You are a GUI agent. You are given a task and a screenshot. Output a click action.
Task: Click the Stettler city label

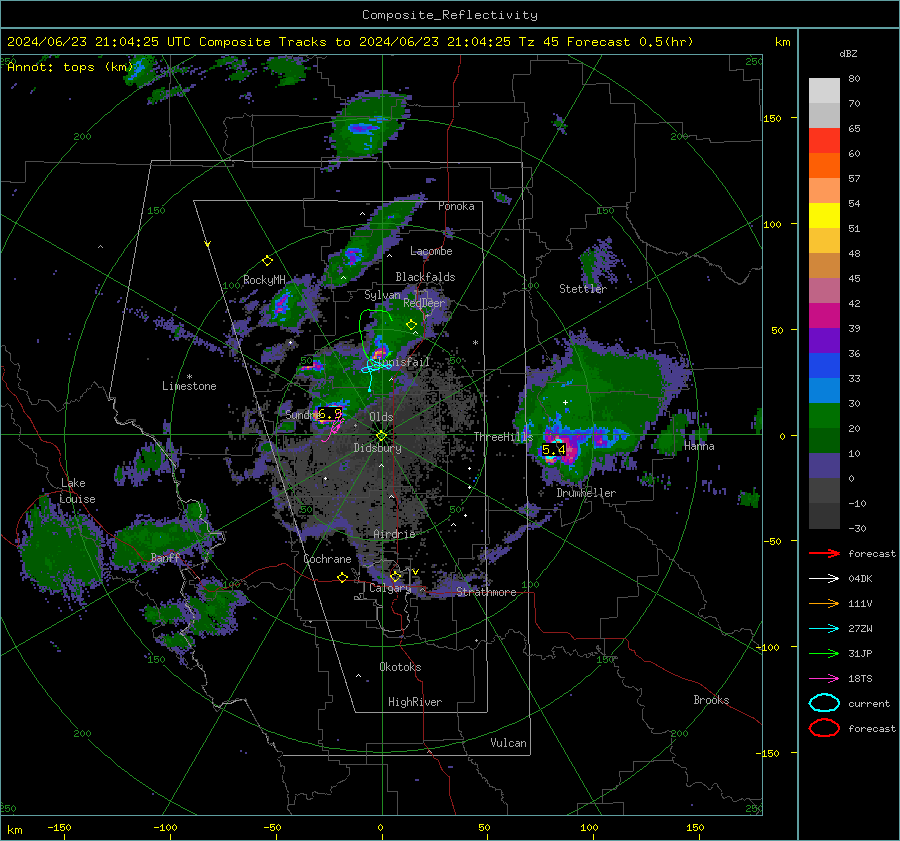(583, 289)
